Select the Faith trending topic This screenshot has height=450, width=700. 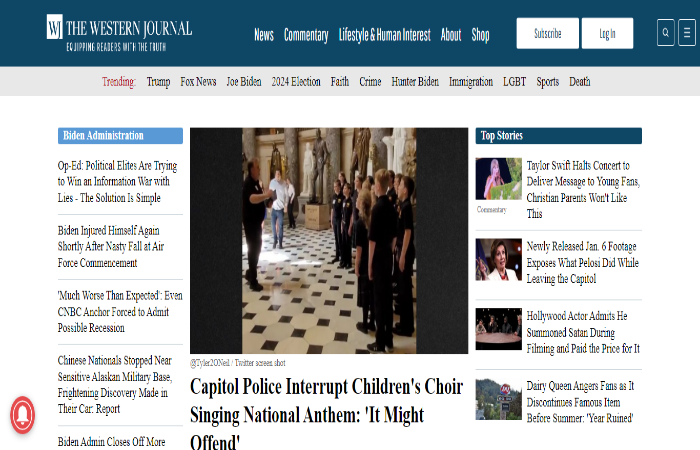coord(340,82)
